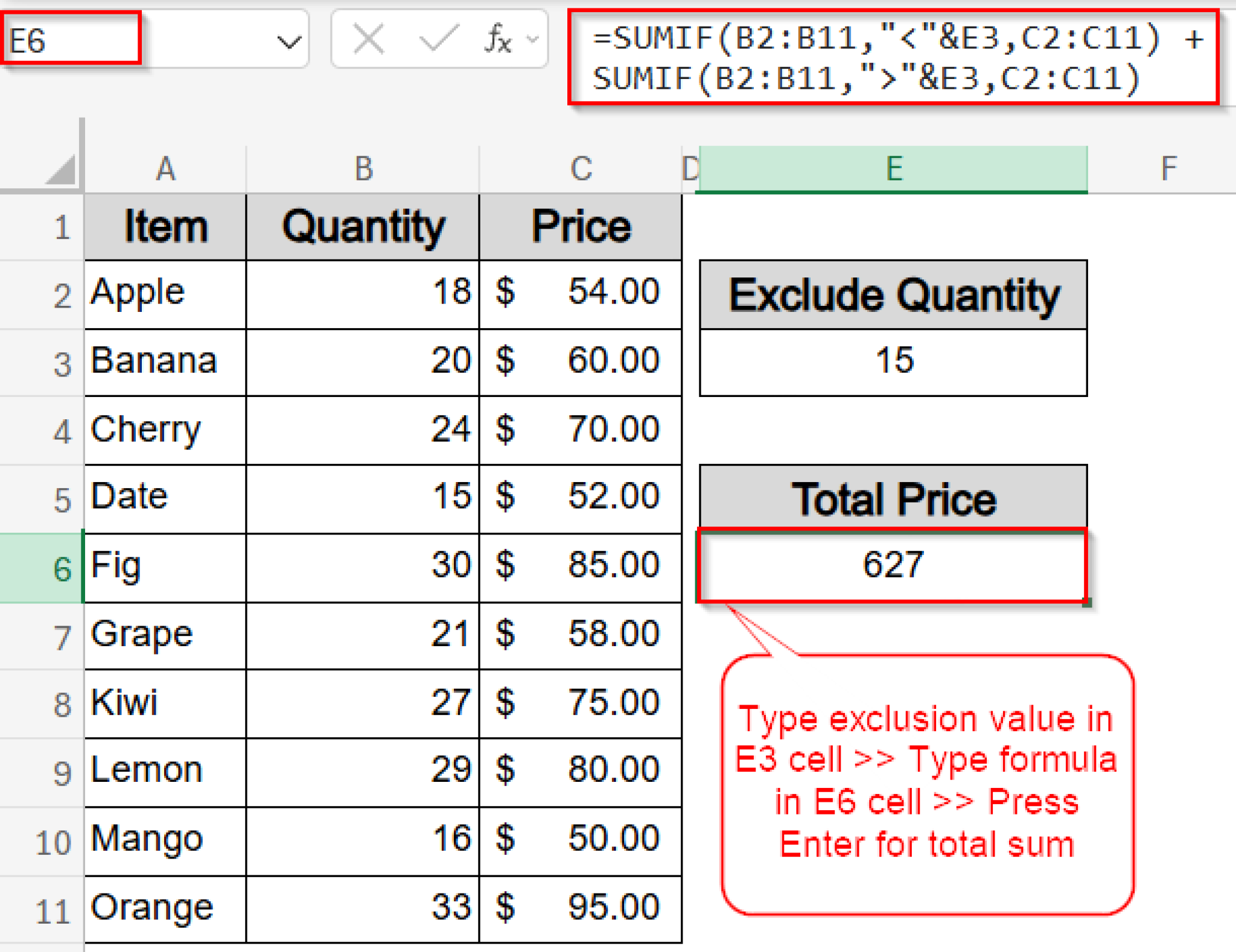
Task: Expand the small arrow next to fx icon
Action: [x=531, y=40]
